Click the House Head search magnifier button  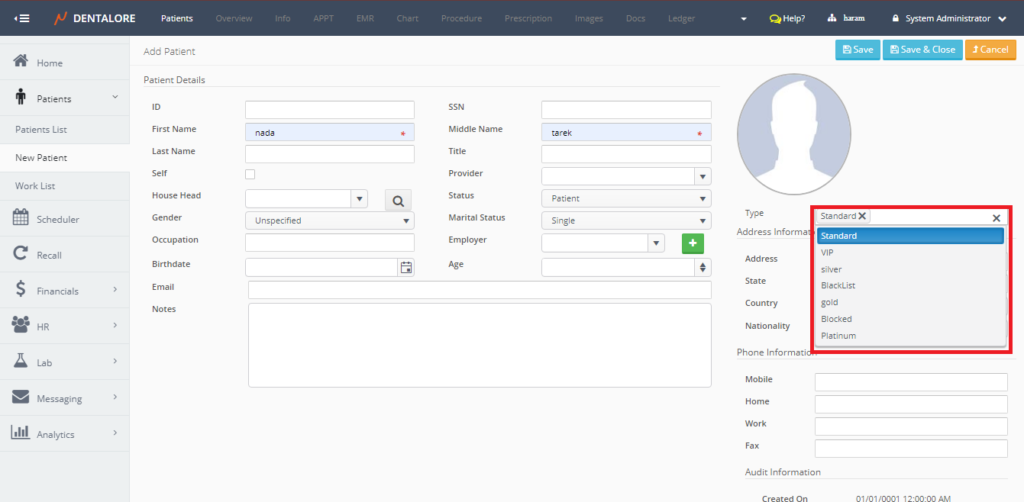pyautogui.click(x=397, y=200)
